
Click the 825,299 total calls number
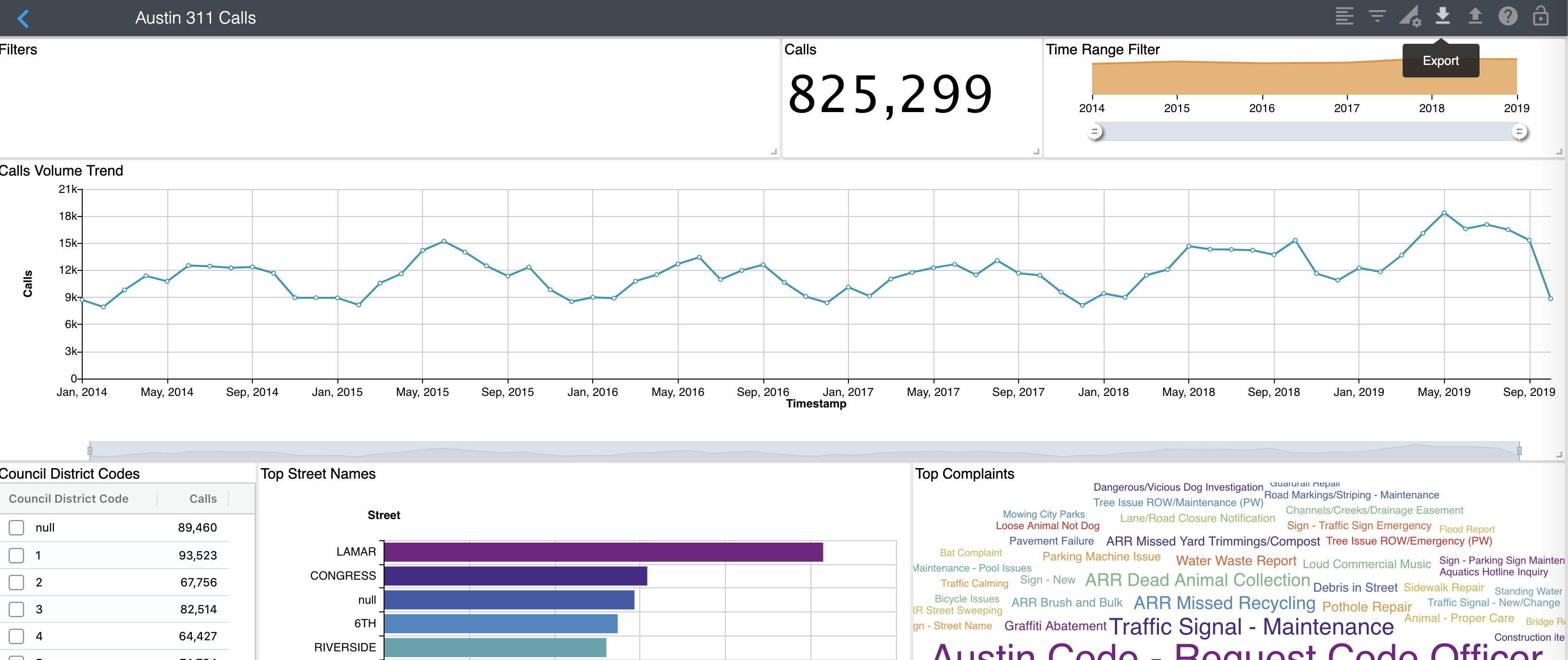(x=891, y=94)
